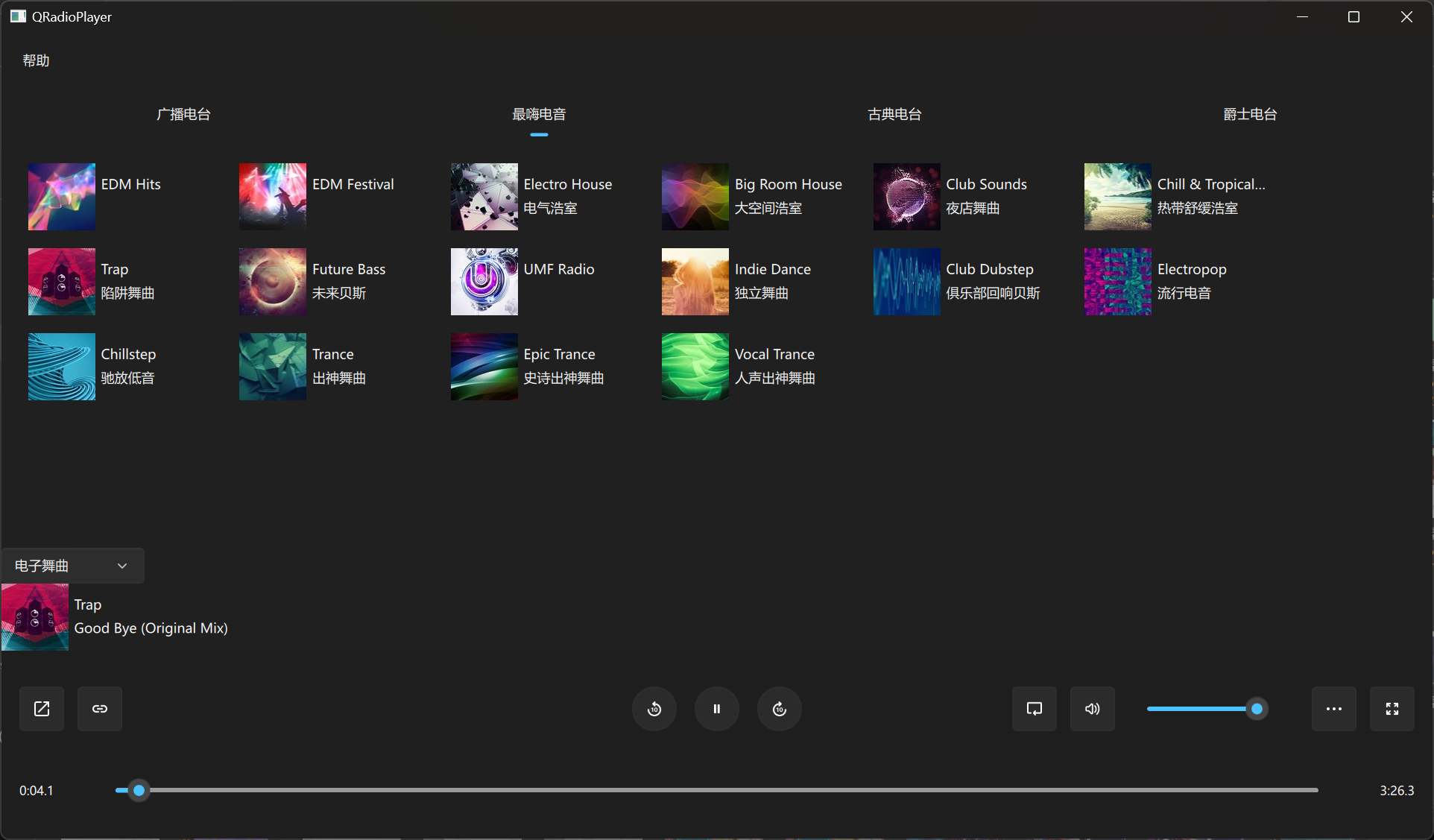Expand the 电子舞曲 genre dropdown
1434x840 pixels.
point(72,566)
